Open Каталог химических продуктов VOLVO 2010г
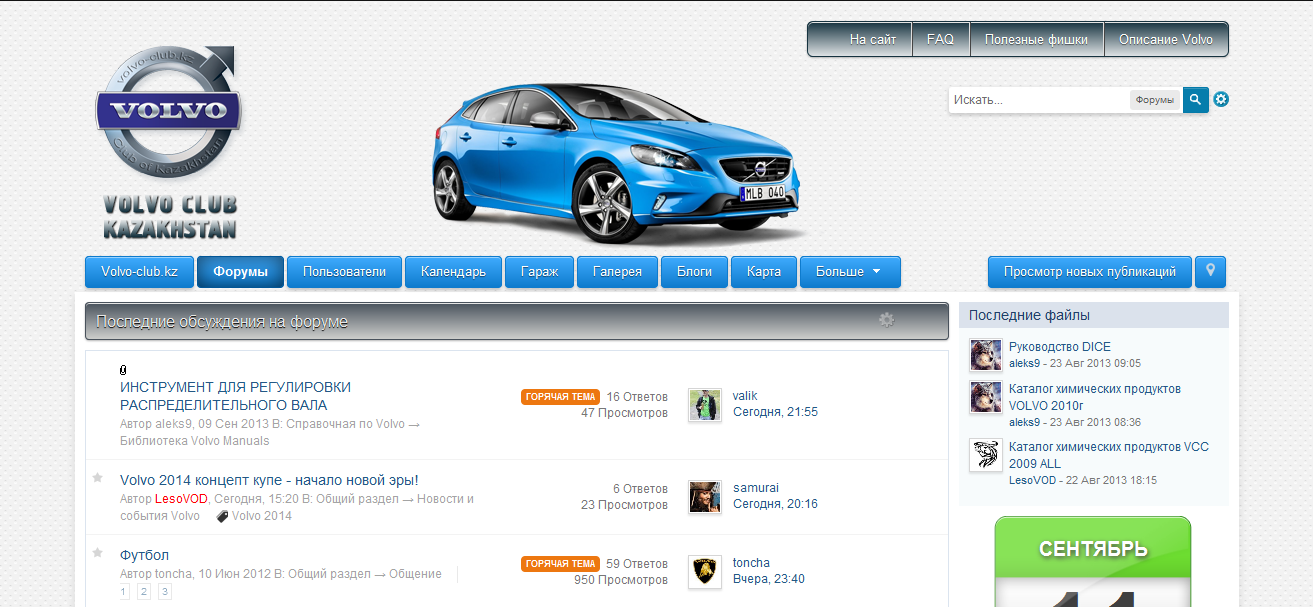 tap(1095, 397)
